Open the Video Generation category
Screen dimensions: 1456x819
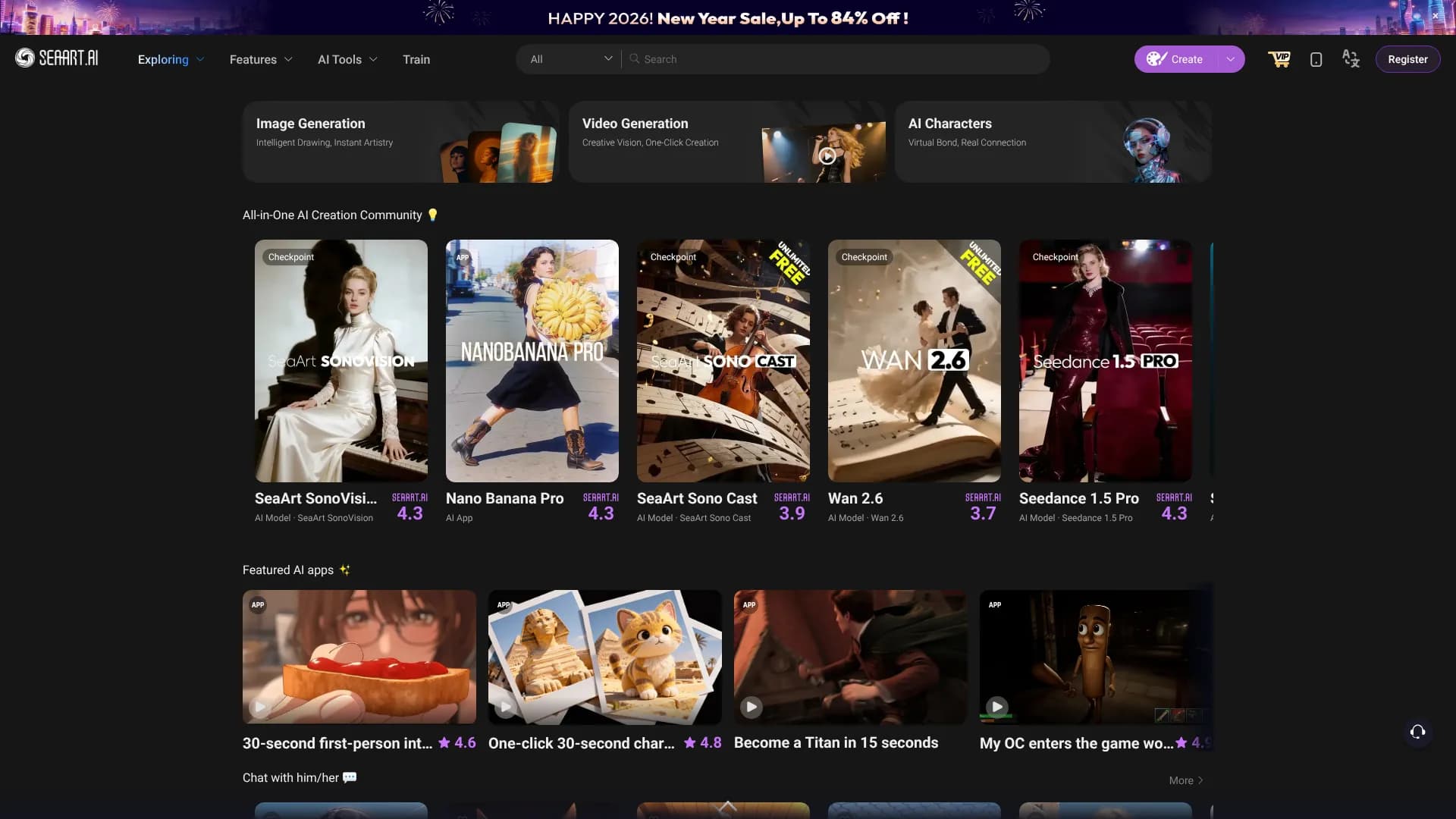pyautogui.click(x=727, y=142)
